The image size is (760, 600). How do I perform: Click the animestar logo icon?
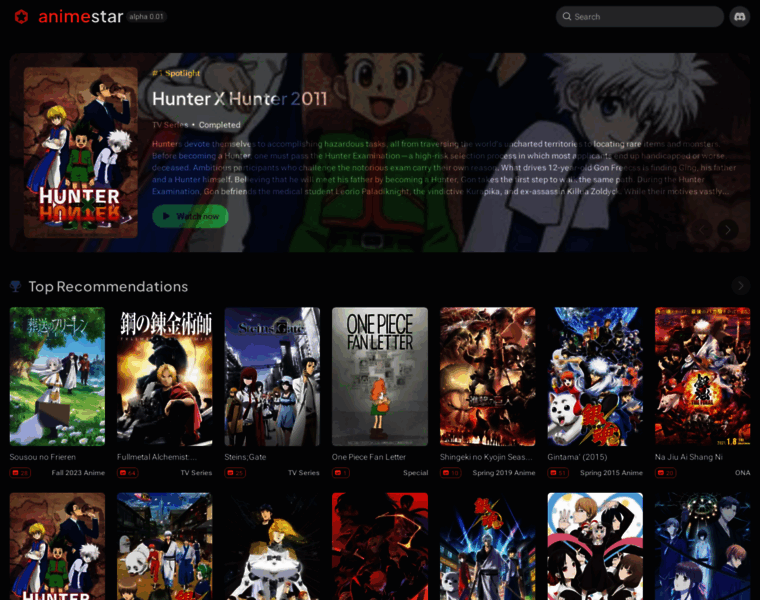pos(21,17)
